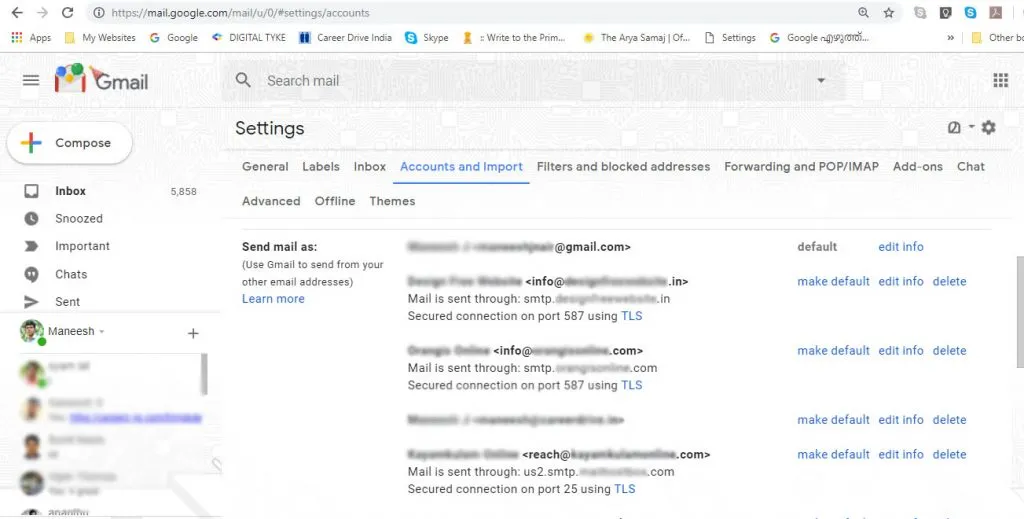Open the Inbox settings tab
1024x519 pixels.
(x=370, y=166)
